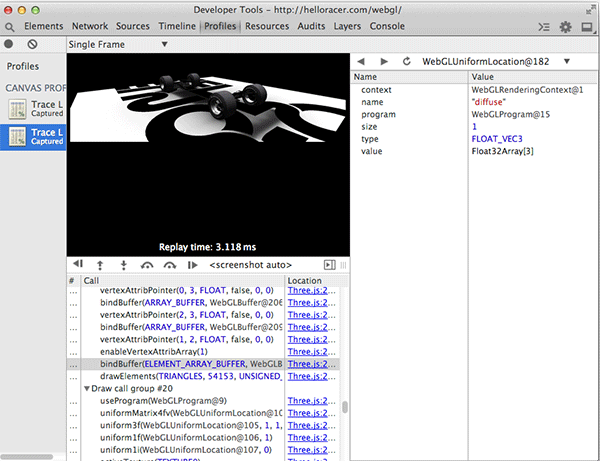
Task: Click the WebGLProgram@15 value
Action: click(x=510, y=114)
